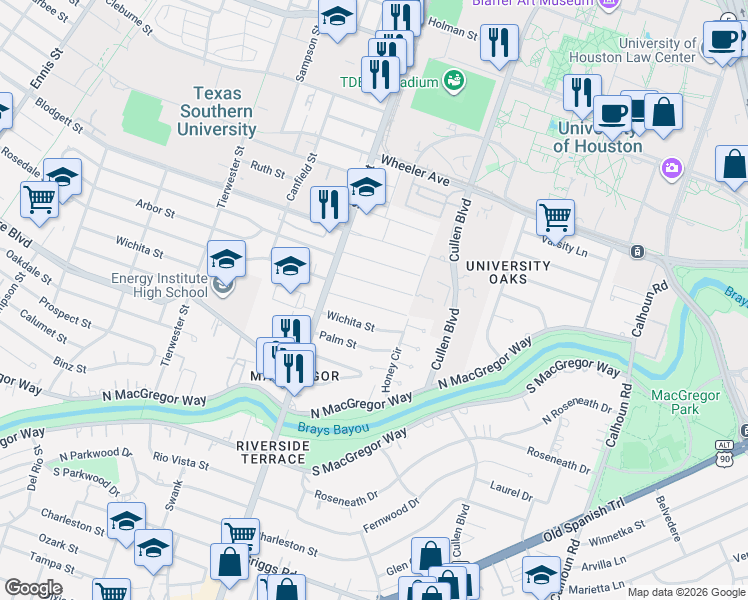Select the N Roseneath Dr street label
The height and width of the screenshot is (600, 748).
point(577,410)
